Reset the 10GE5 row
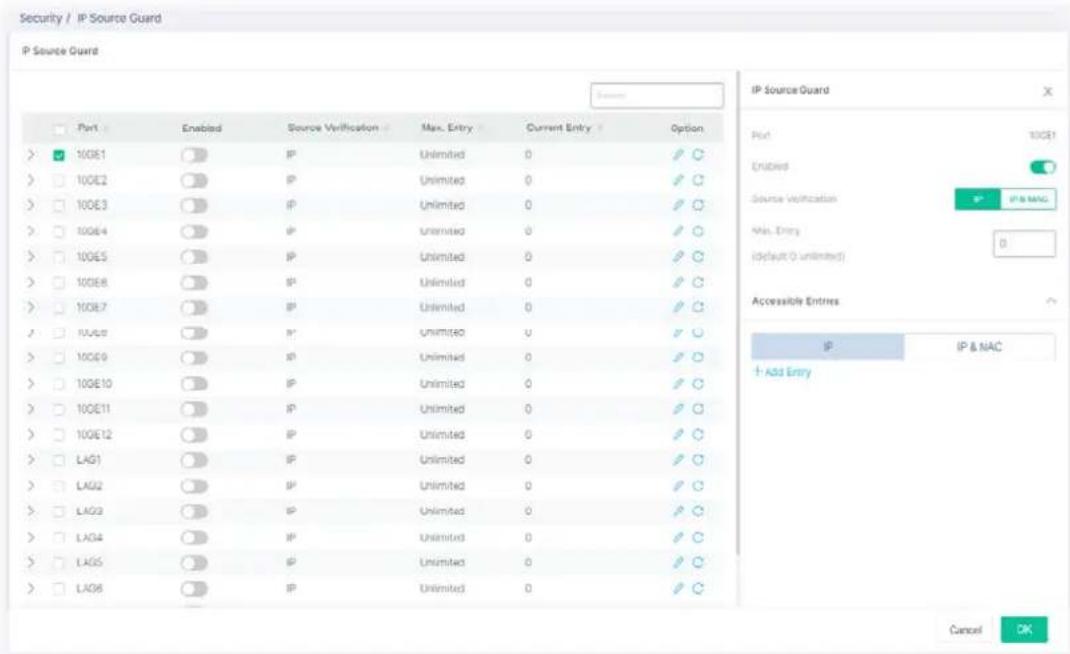 coord(697,257)
